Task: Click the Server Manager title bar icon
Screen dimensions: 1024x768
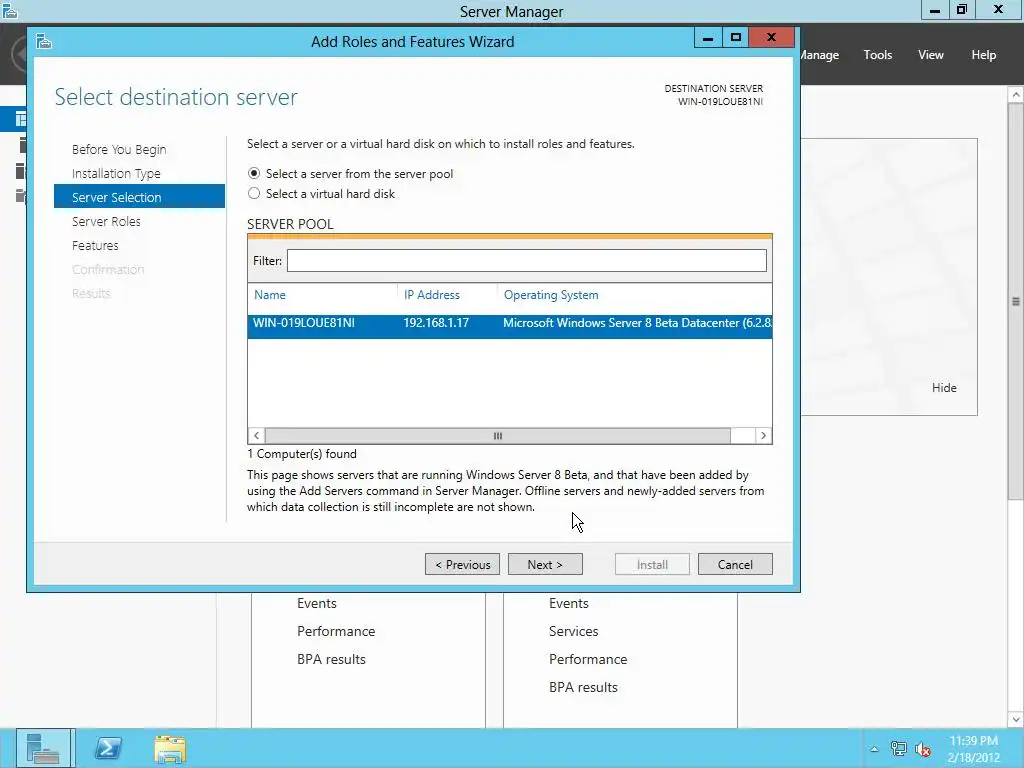Action: pos(10,10)
